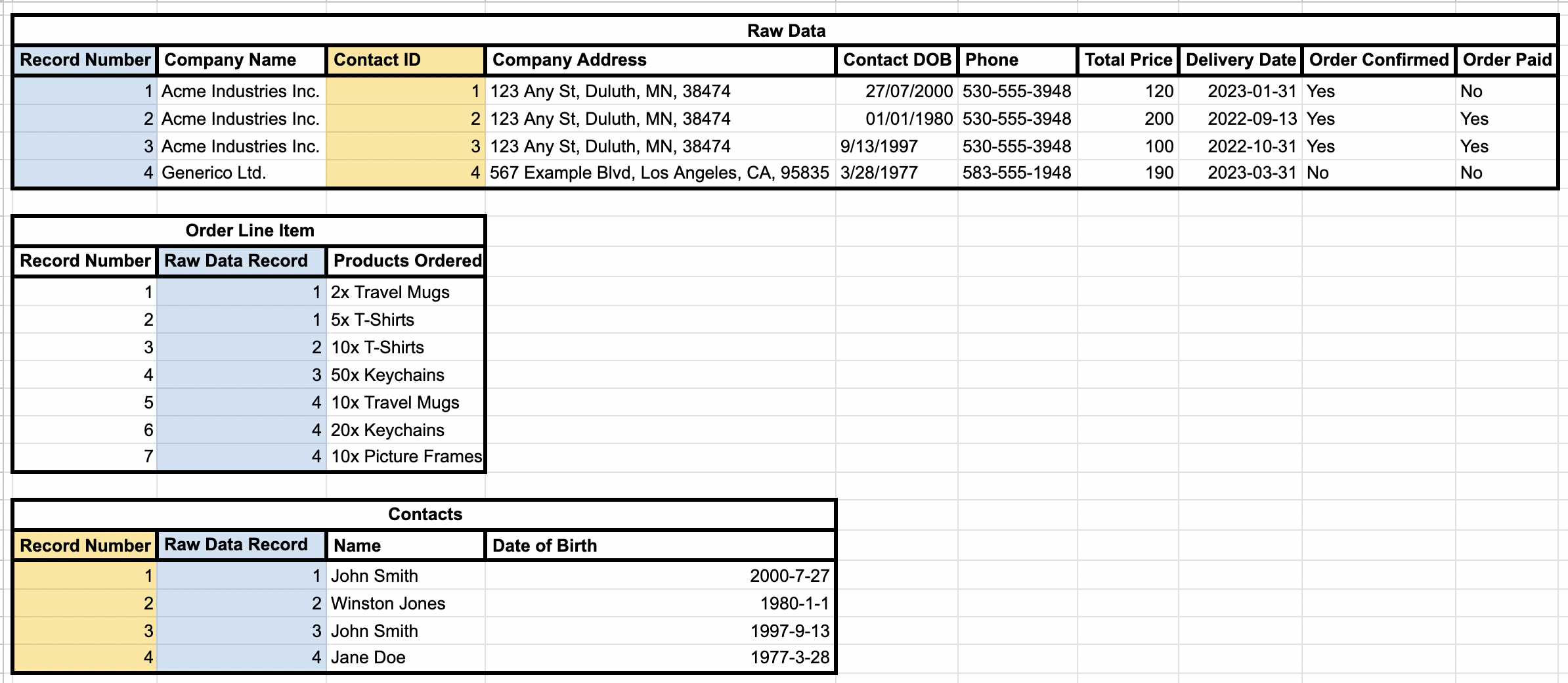Screen dimensions: 1568x683
Task: Click the Order Paid column header
Action: click(1506, 60)
